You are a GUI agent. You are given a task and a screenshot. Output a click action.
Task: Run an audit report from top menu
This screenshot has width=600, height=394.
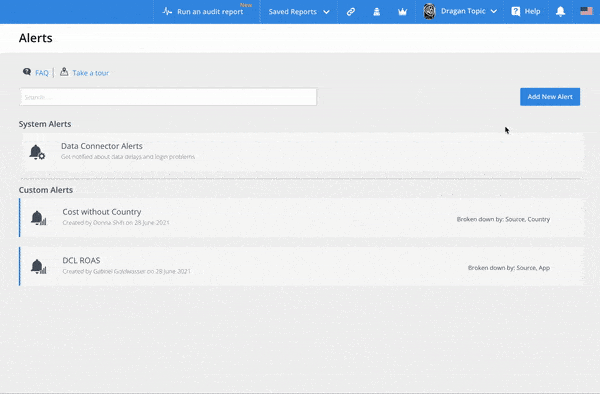(210, 12)
